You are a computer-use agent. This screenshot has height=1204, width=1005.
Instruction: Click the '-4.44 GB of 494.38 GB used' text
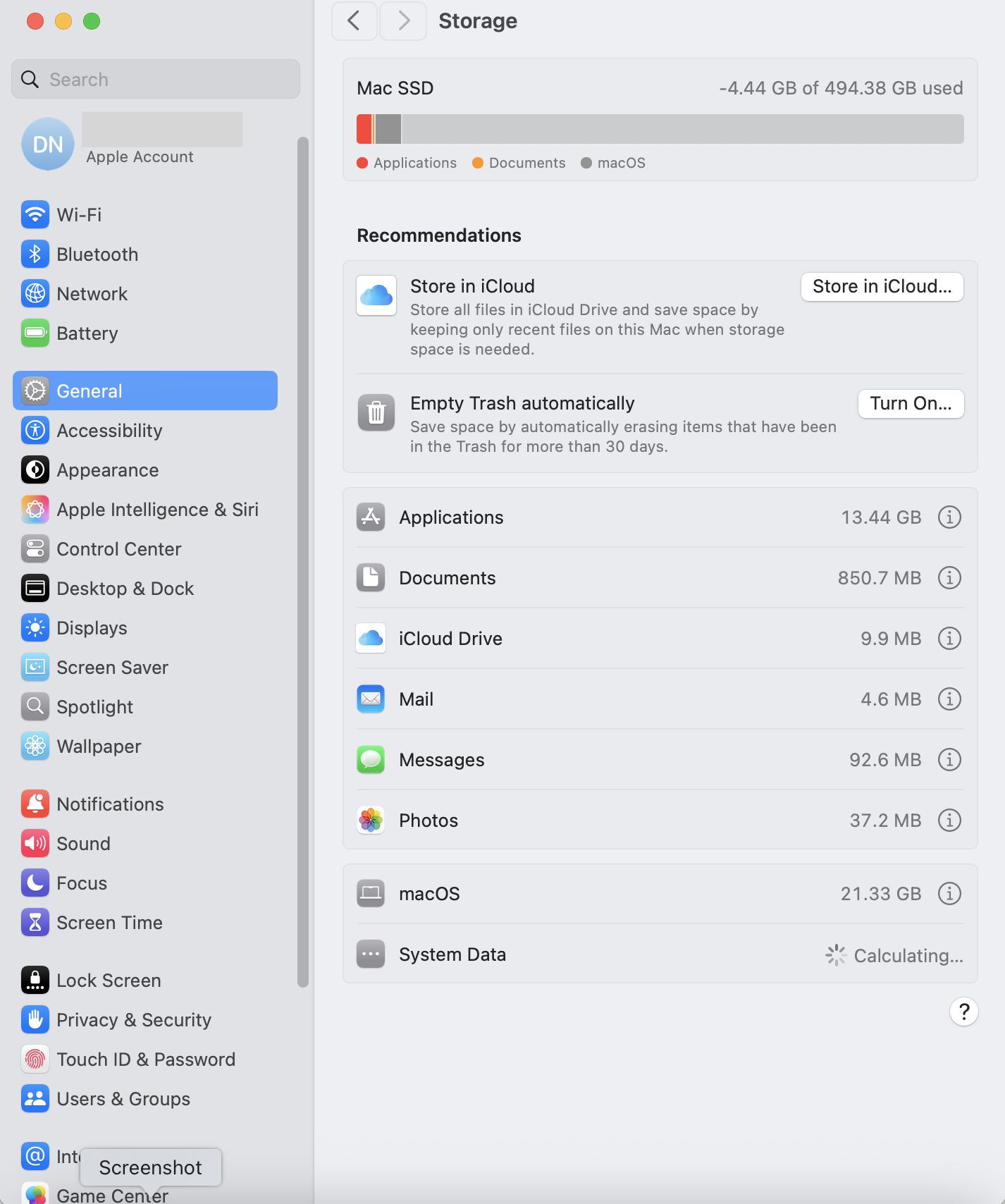841,88
